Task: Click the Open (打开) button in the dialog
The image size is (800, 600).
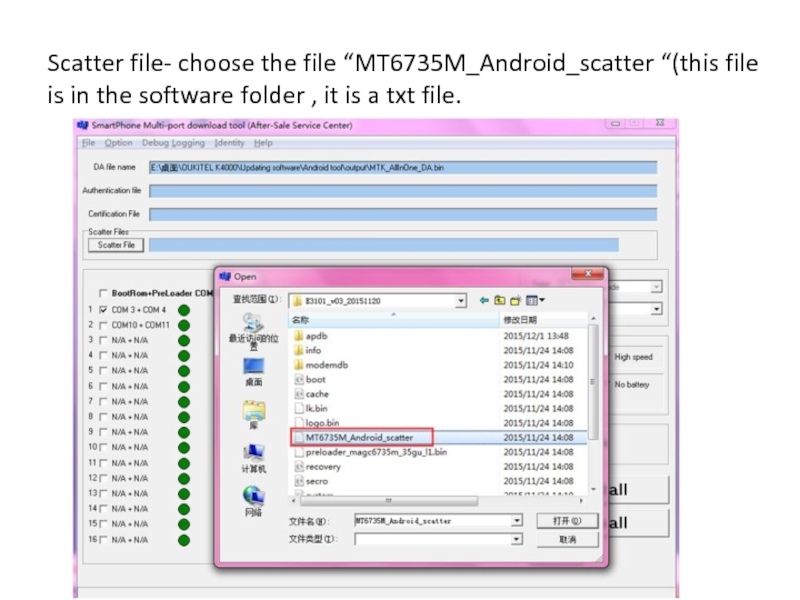Action: (x=567, y=521)
